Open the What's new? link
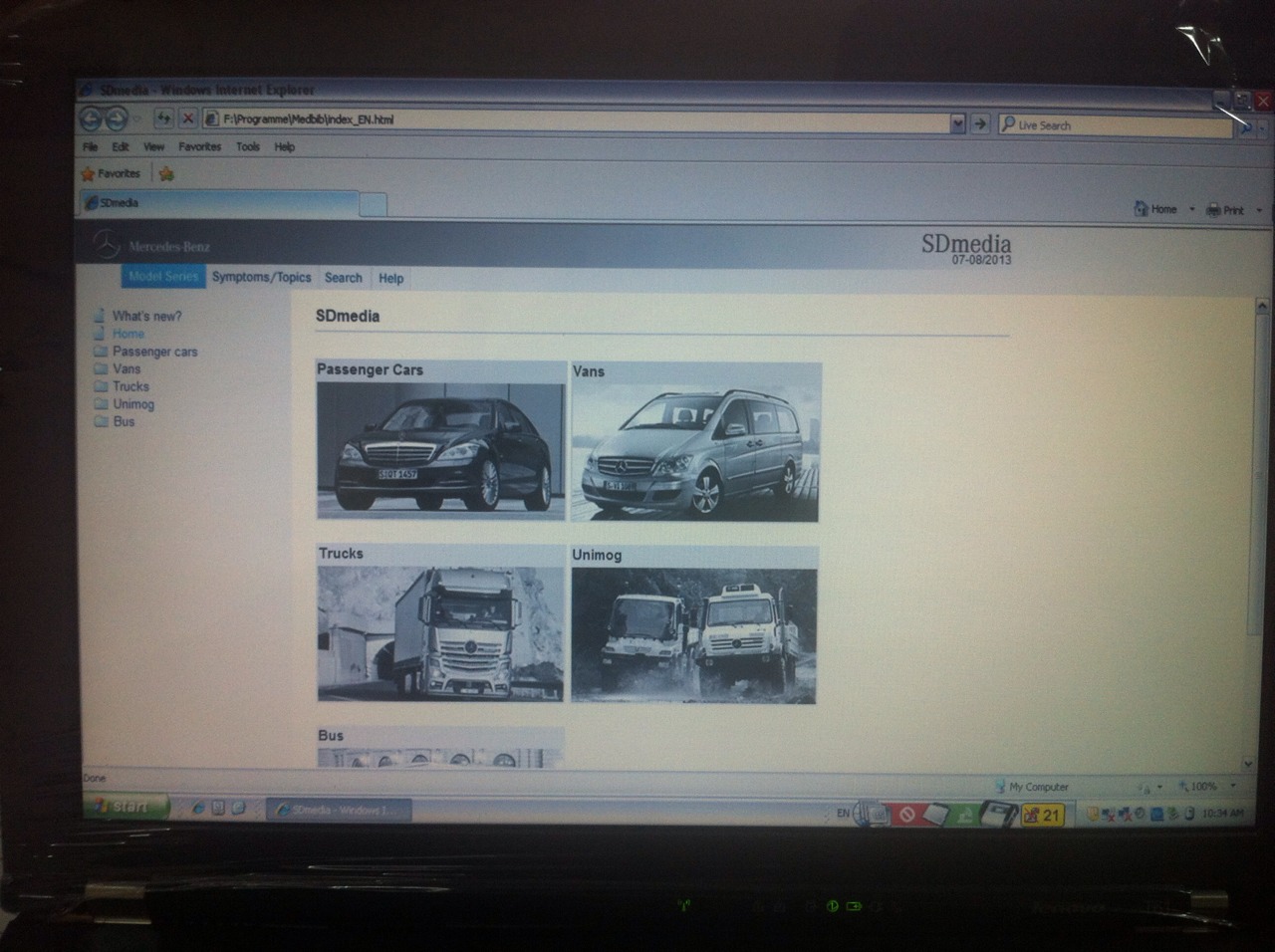1275x952 pixels. tap(146, 316)
